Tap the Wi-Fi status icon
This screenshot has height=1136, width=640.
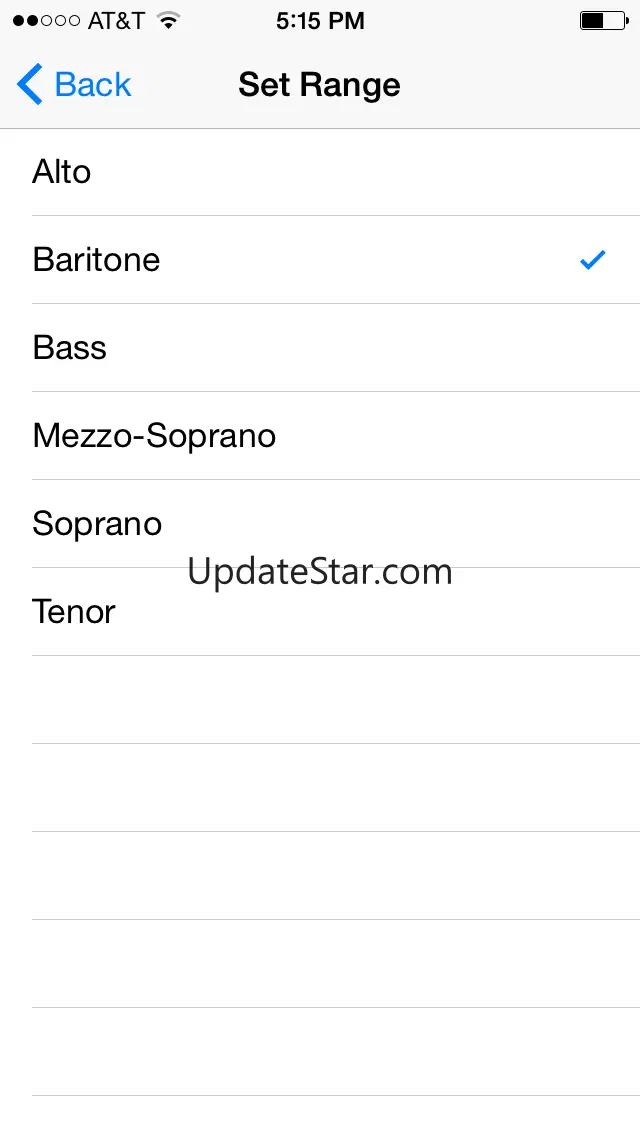click(x=168, y=21)
